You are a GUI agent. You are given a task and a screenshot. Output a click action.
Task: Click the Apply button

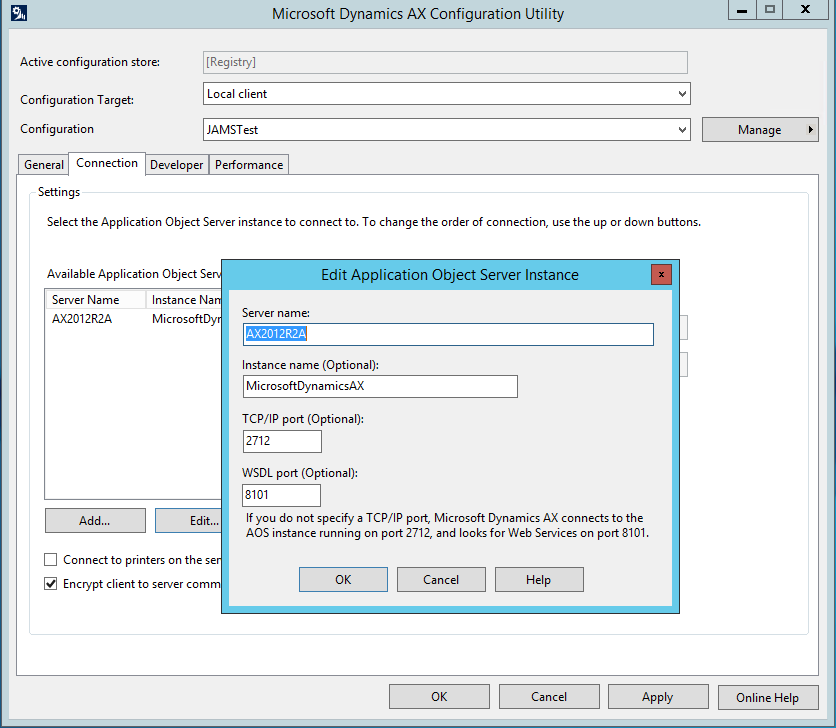[x=657, y=697]
